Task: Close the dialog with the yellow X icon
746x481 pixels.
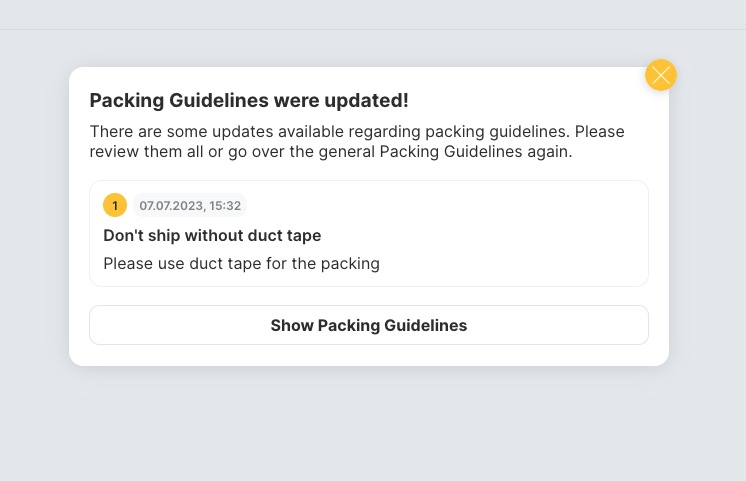Action: point(661,75)
